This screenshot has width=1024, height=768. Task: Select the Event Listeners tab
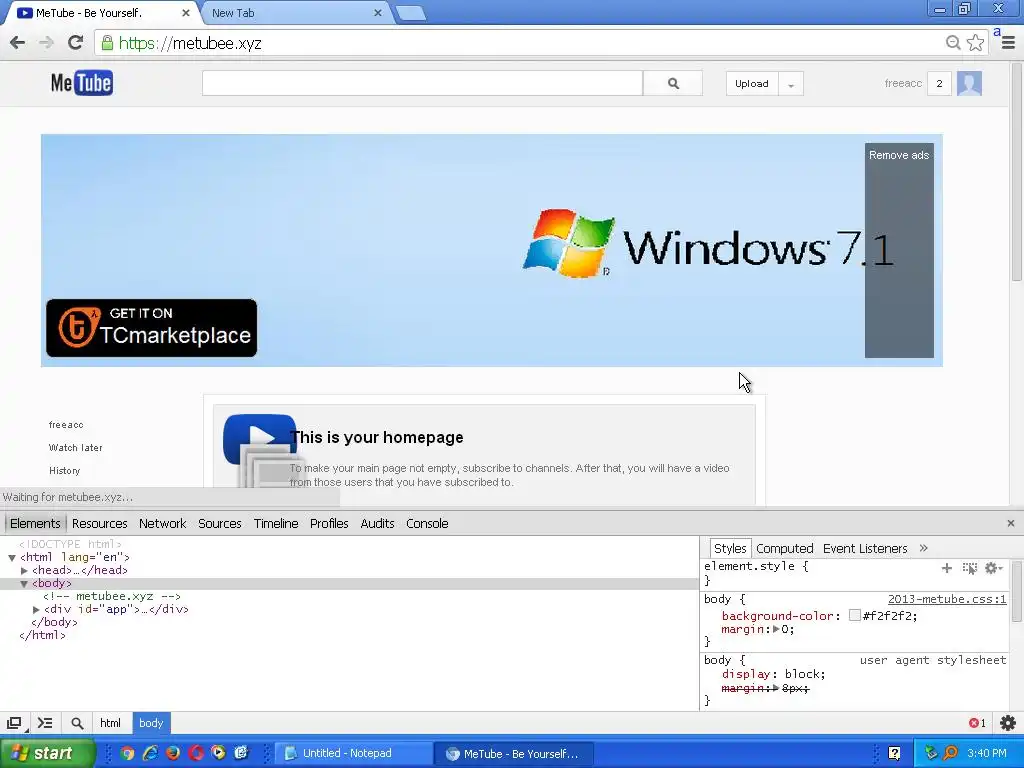865,549
